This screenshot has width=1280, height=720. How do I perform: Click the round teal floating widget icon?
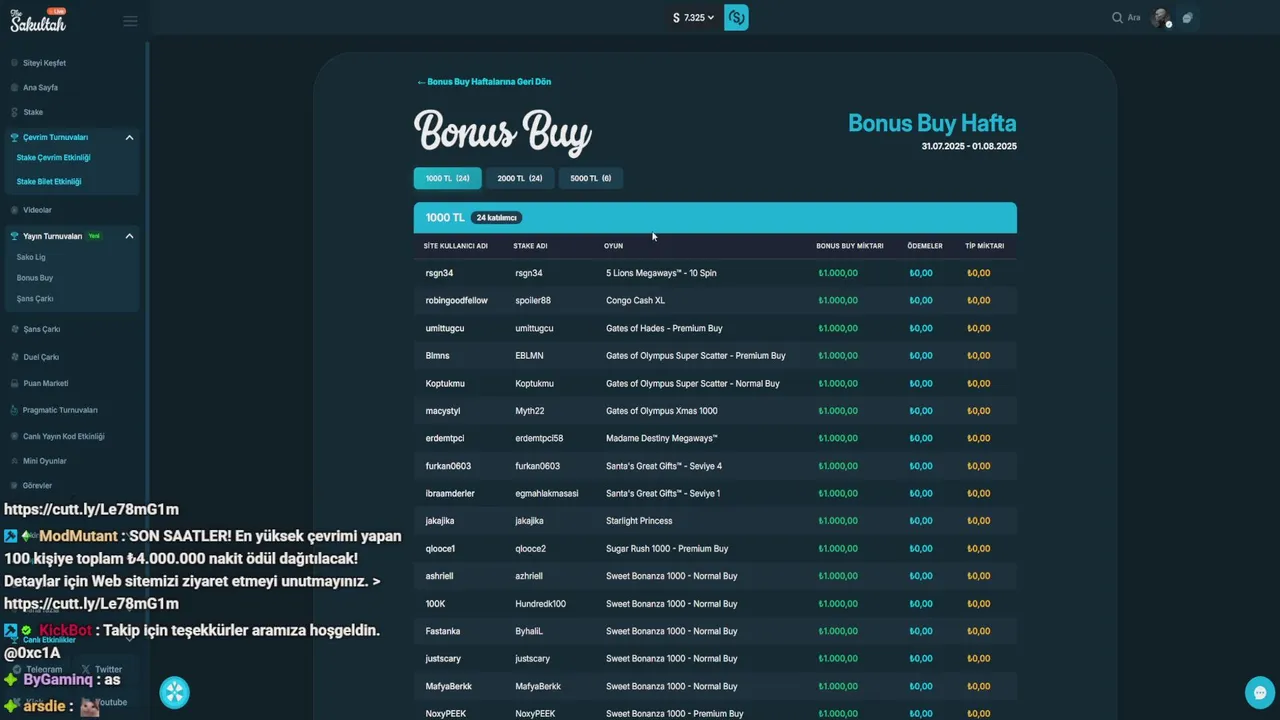point(174,692)
